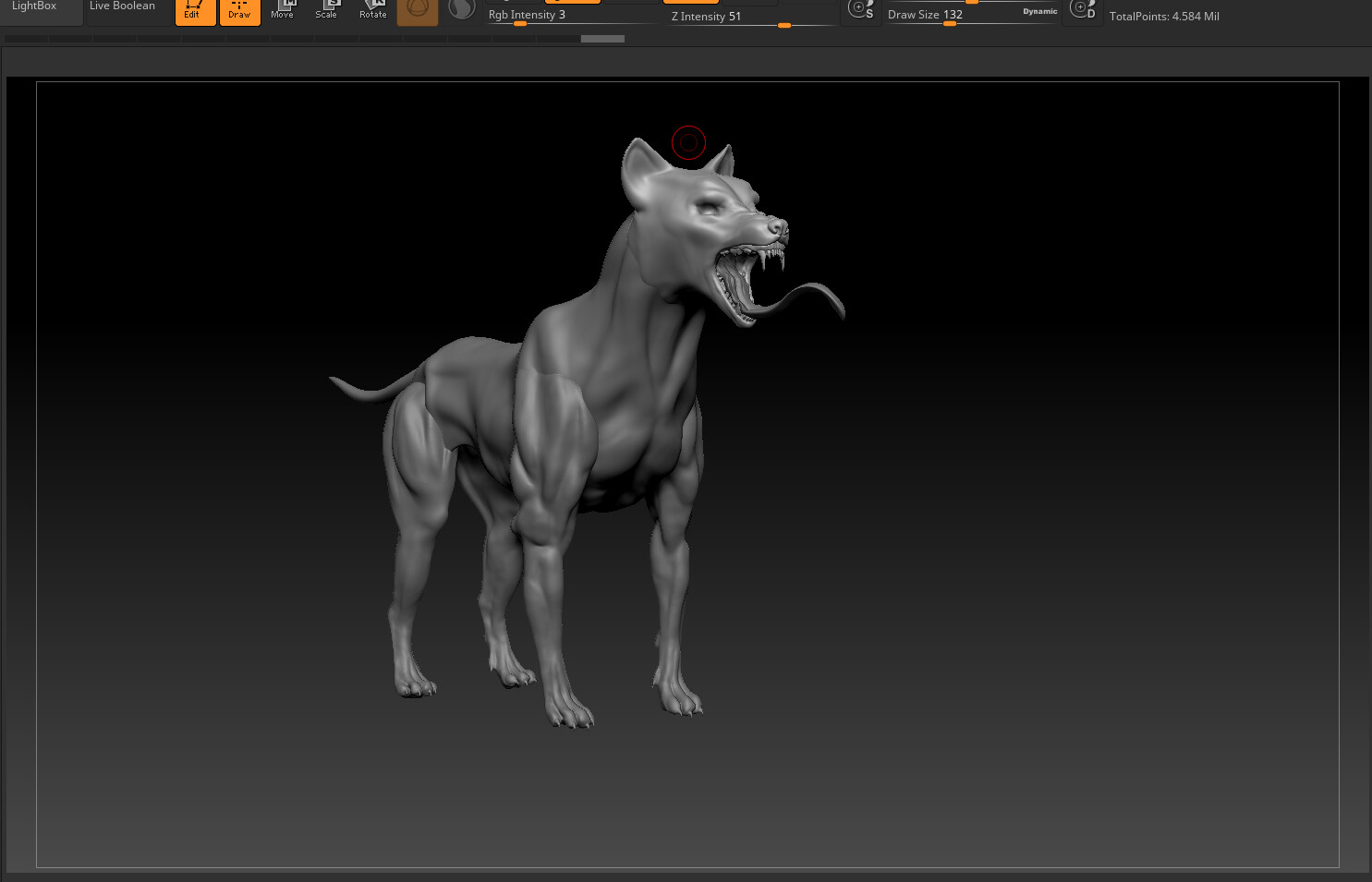Click the D icon right of Draw Size
Screen dimensions: 1372x882
point(1082,10)
